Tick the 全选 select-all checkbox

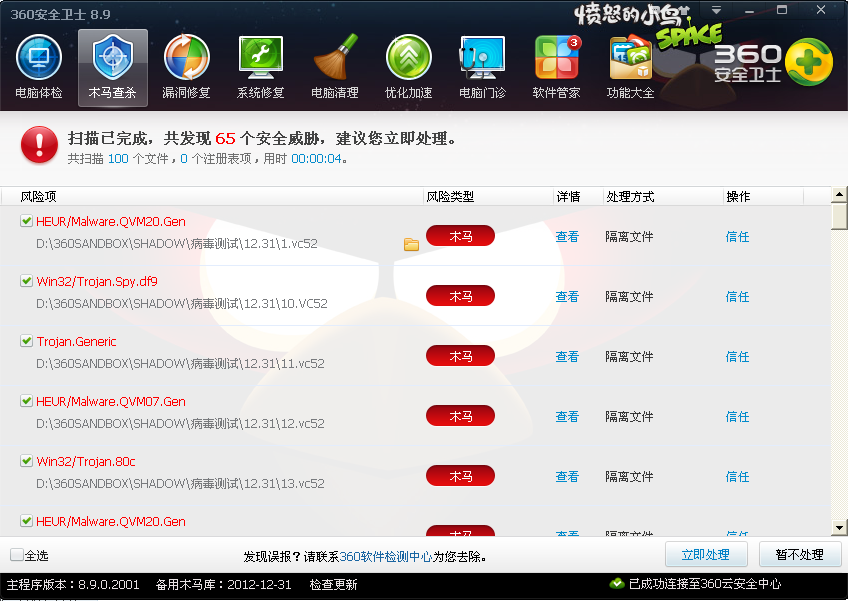pyautogui.click(x=17, y=554)
